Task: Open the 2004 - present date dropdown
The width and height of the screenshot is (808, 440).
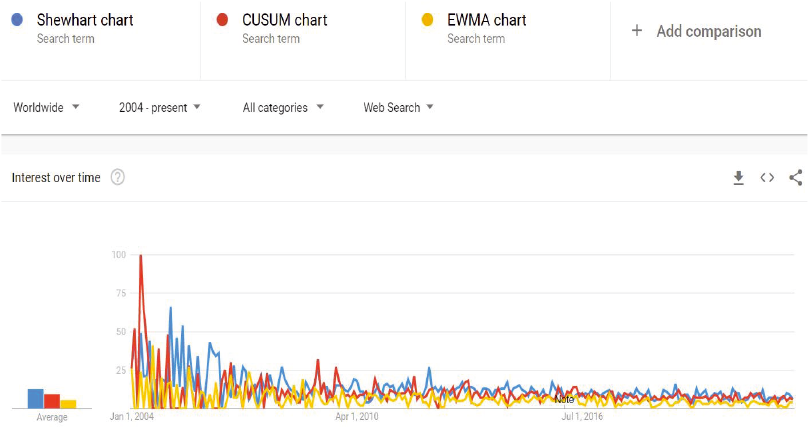Action: point(159,107)
